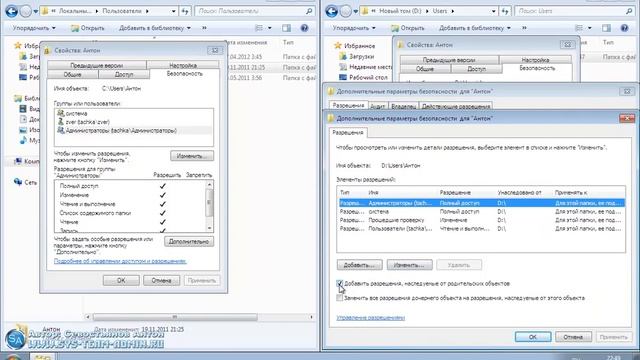Open view options dropdown arrow in right Explorer
Screen dimensions: 640x360
pos(589,28)
